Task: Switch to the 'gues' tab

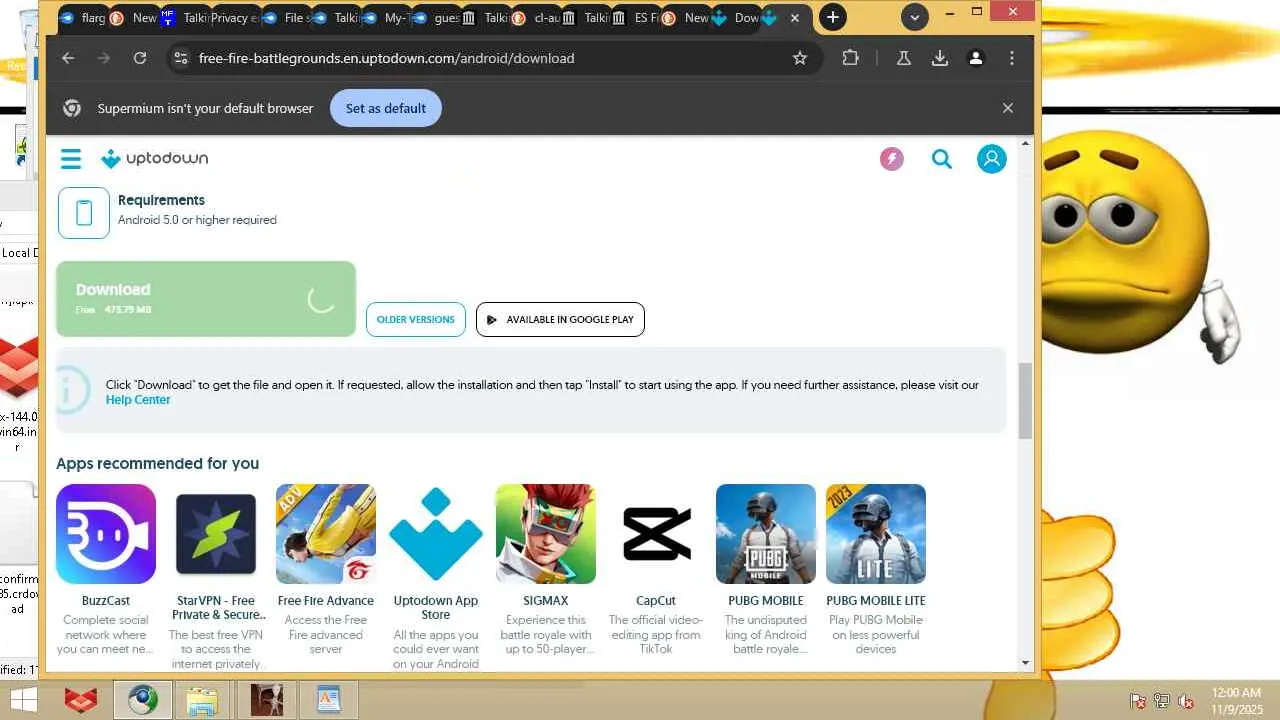Action: pos(435,18)
